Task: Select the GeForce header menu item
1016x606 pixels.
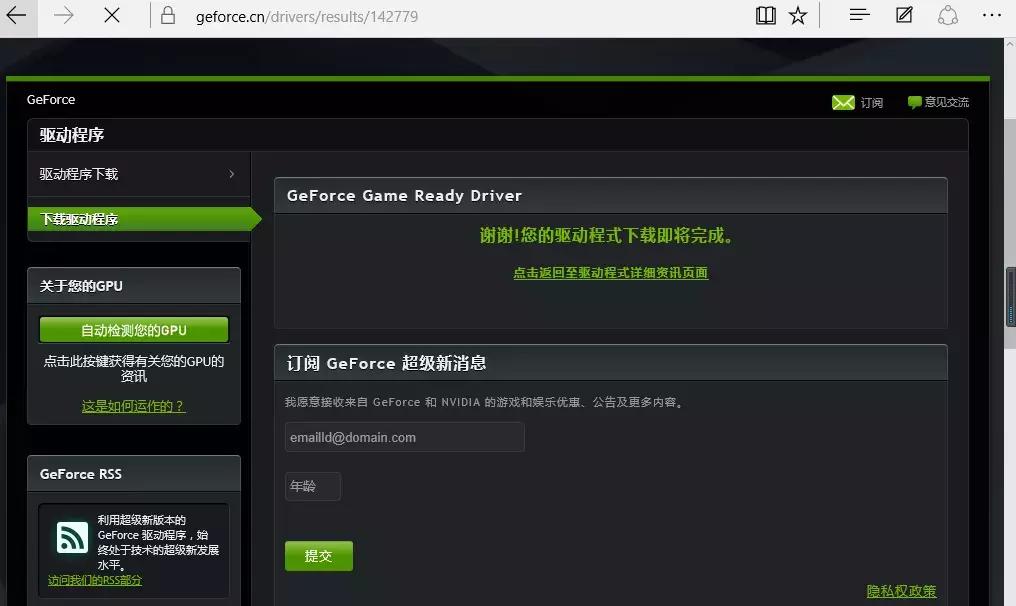Action: (x=51, y=99)
